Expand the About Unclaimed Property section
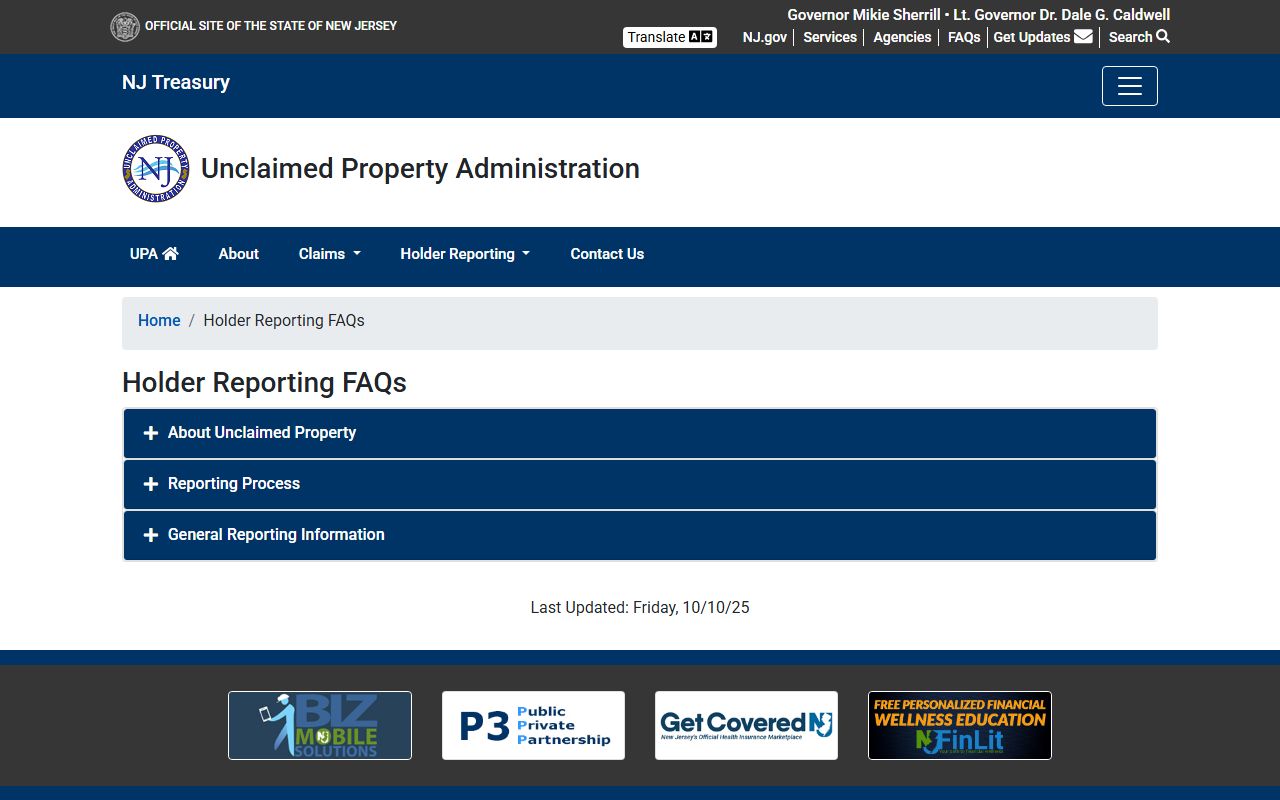This screenshot has height=800, width=1280. pos(640,433)
